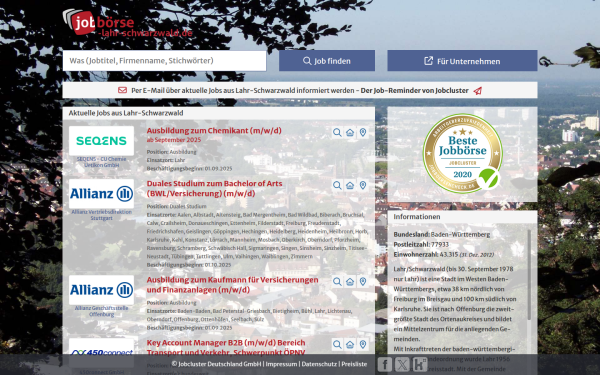Click paper plane icon in Job-Reminder bar
Image resolution: width=600 pixels, height=375 pixels.
[x=478, y=91]
